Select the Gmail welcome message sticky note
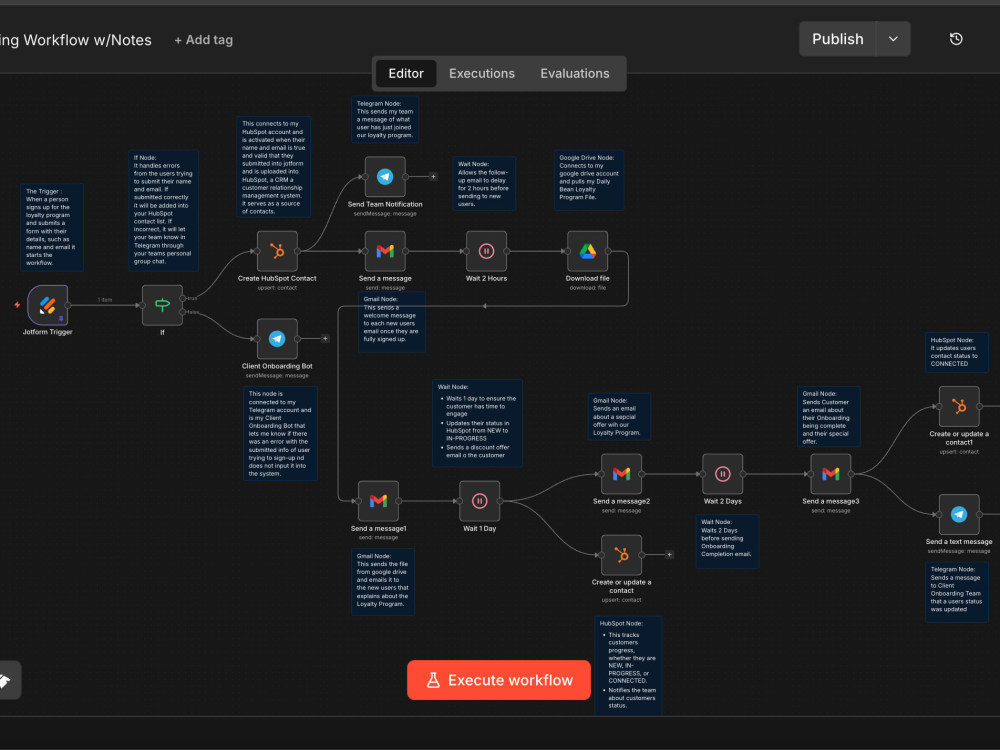The width and height of the screenshot is (1000, 750). 392,322
